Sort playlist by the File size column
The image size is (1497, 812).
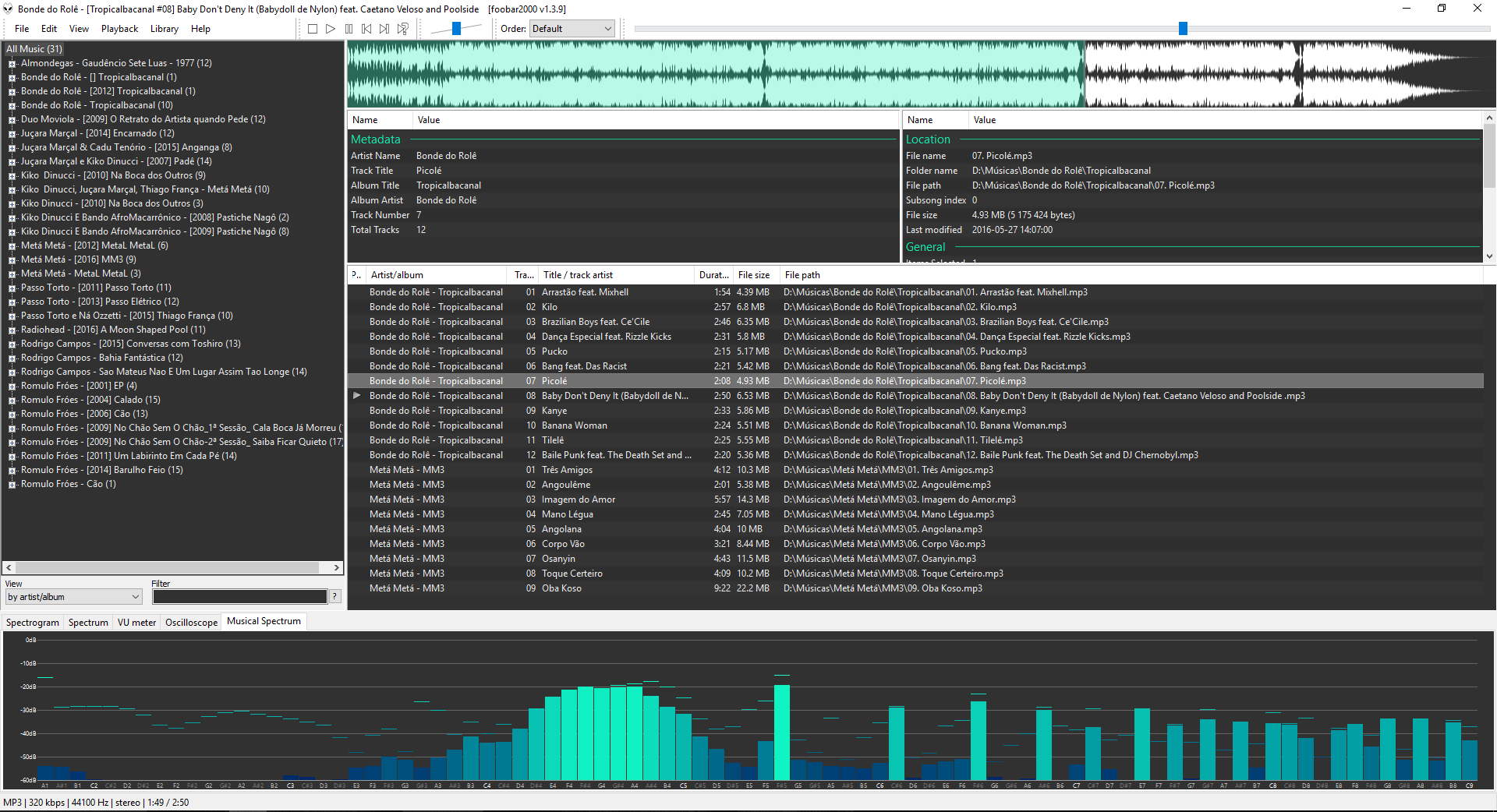(x=753, y=275)
